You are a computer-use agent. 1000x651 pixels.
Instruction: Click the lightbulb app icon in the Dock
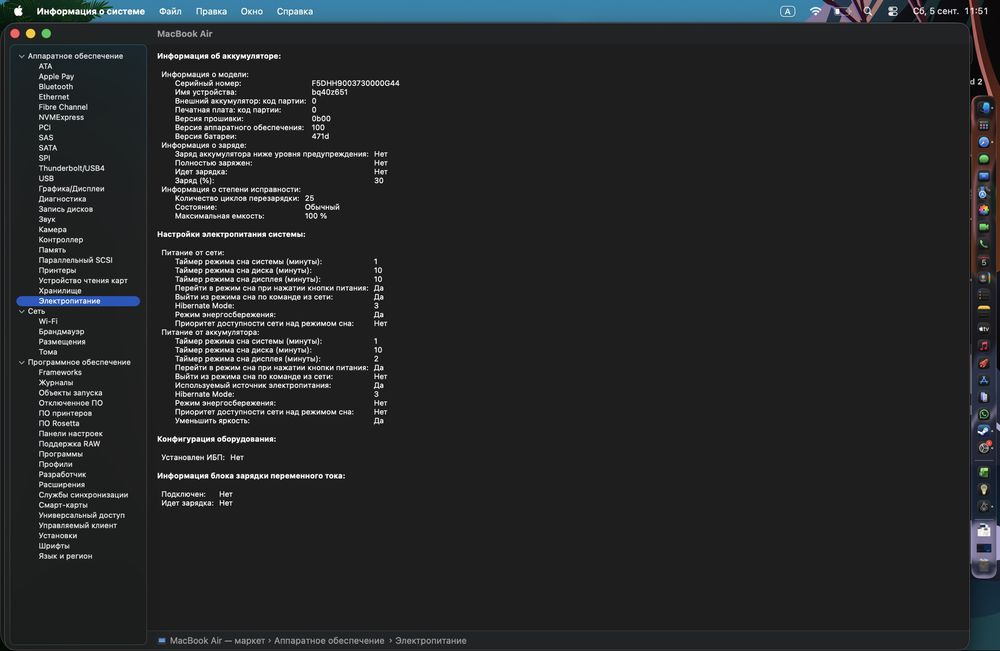(x=984, y=490)
